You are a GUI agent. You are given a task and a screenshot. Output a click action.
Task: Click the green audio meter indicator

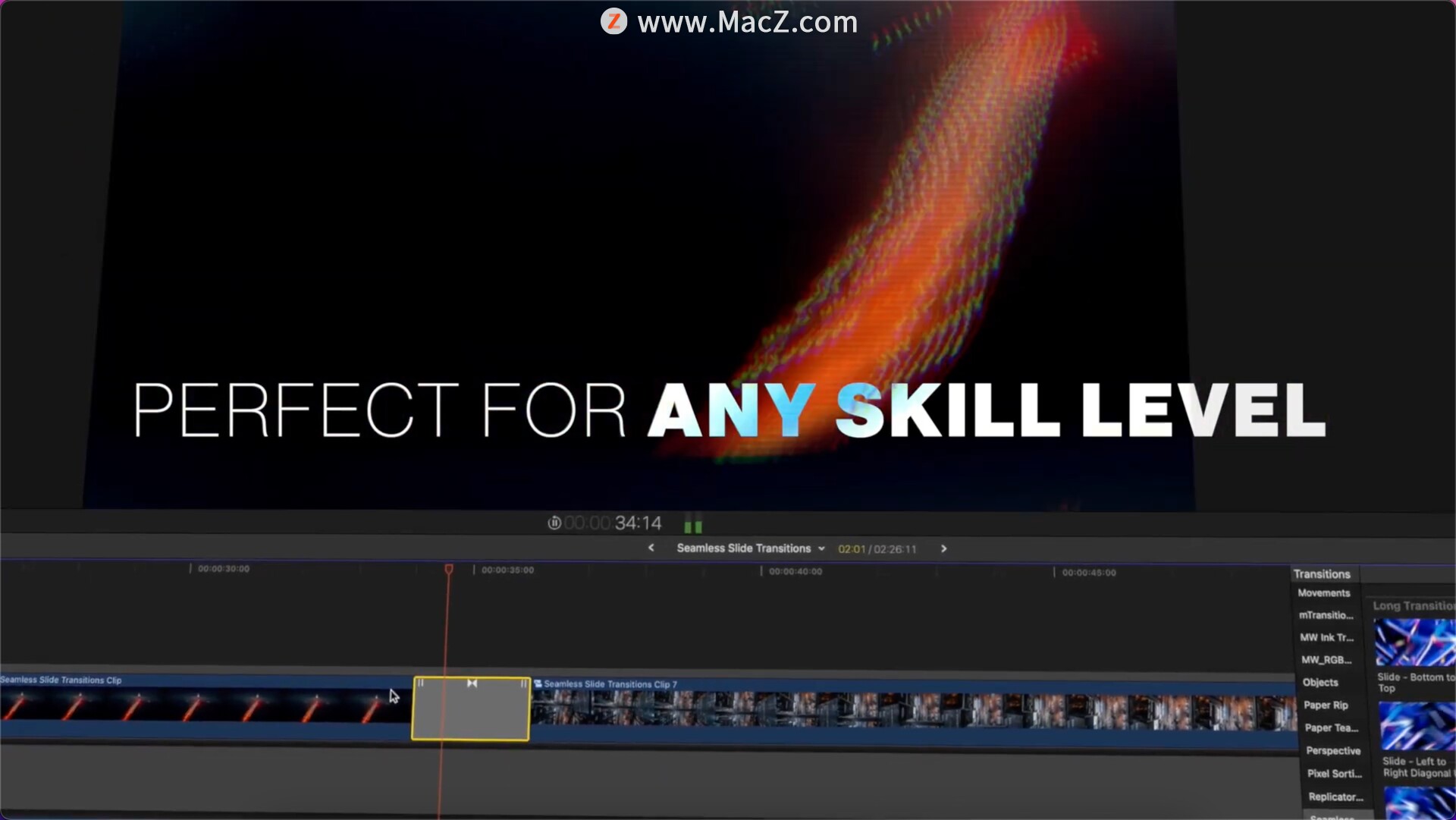pyautogui.click(x=693, y=525)
